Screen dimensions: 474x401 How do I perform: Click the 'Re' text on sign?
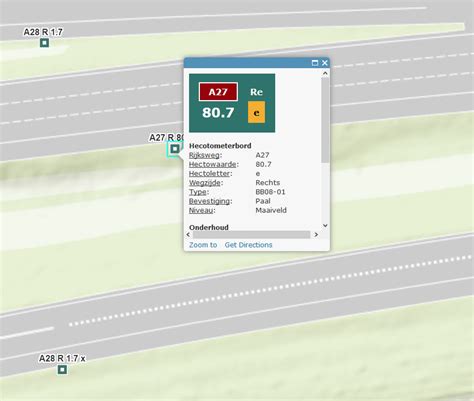256,92
